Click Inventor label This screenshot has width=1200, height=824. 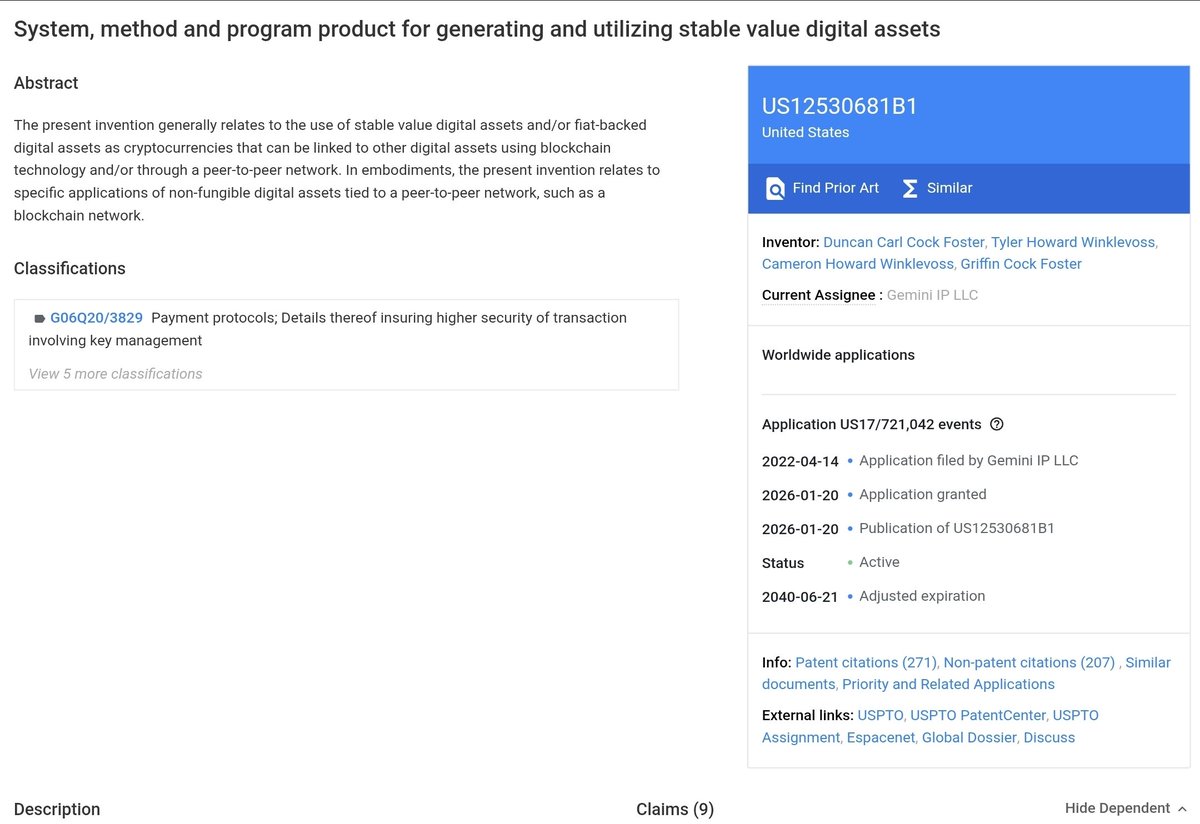790,242
